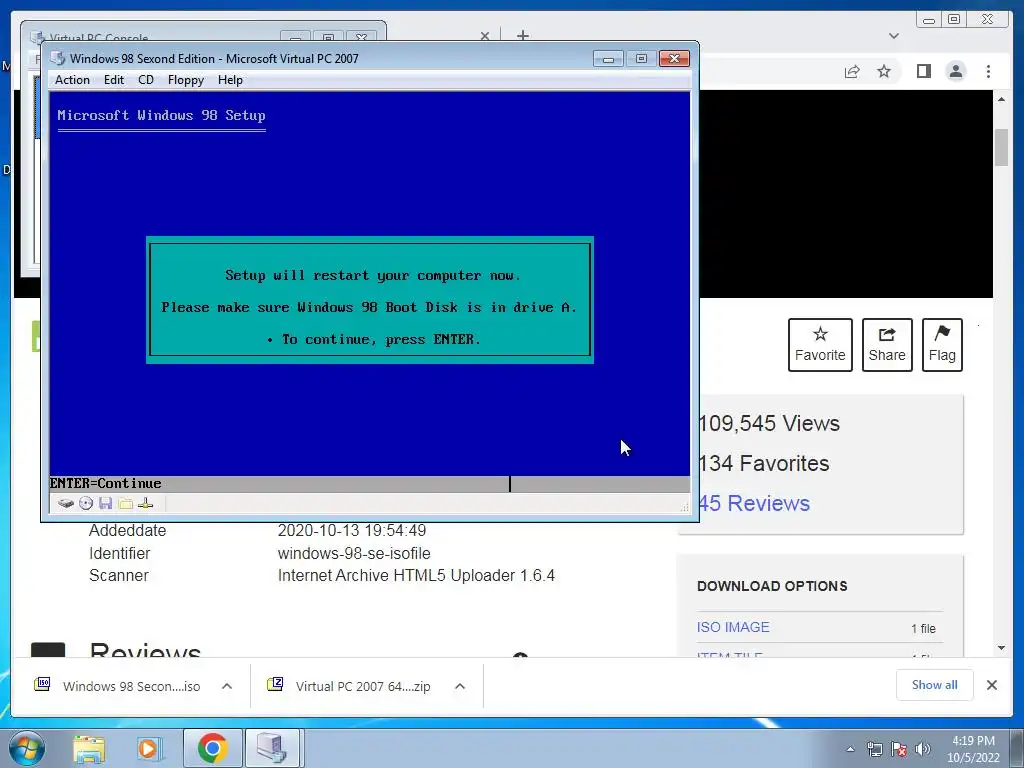The height and width of the screenshot is (768, 1024).
Task: Open the Action Center flag icon
Action: click(899, 749)
